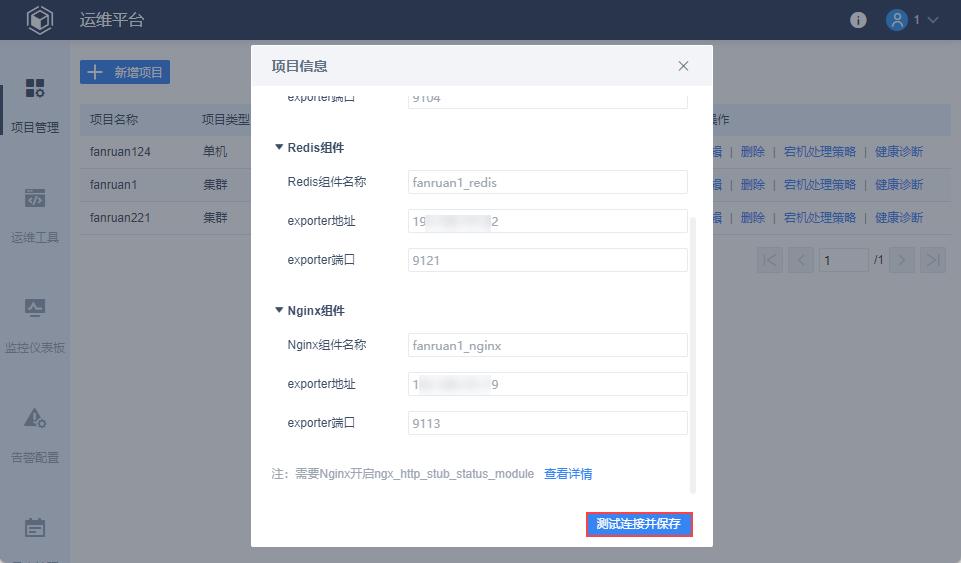This screenshot has height=563, width=961.
Task: Close the 项目信息 dialog
Action: click(683, 66)
